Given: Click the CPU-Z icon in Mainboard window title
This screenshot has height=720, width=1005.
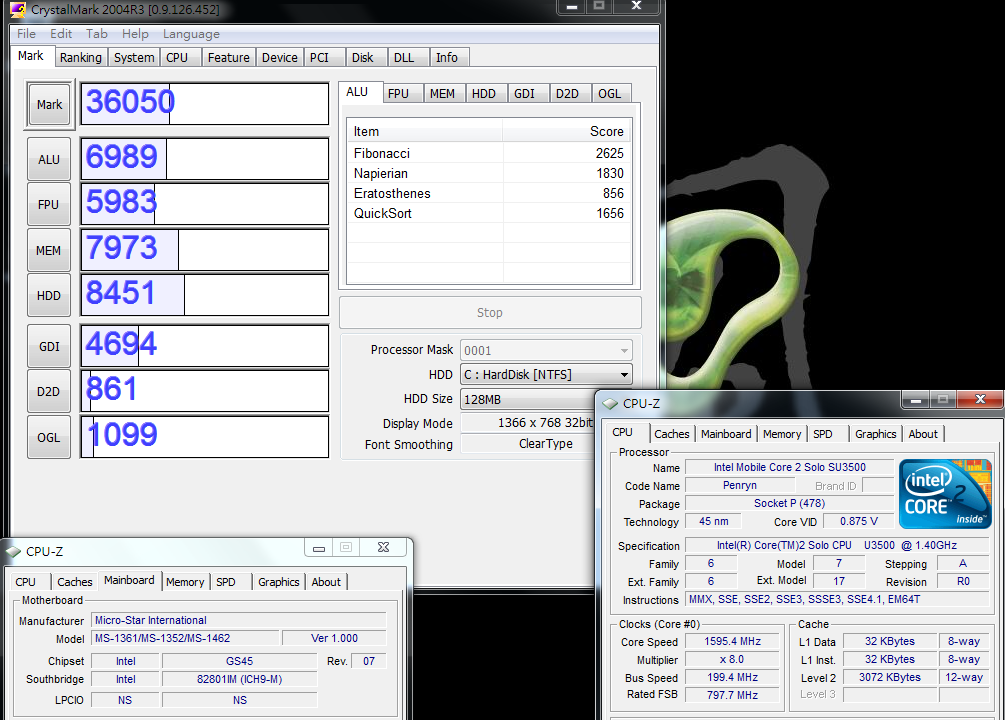Looking at the screenshot, I should pyautogui.click(x=13, y=551).
